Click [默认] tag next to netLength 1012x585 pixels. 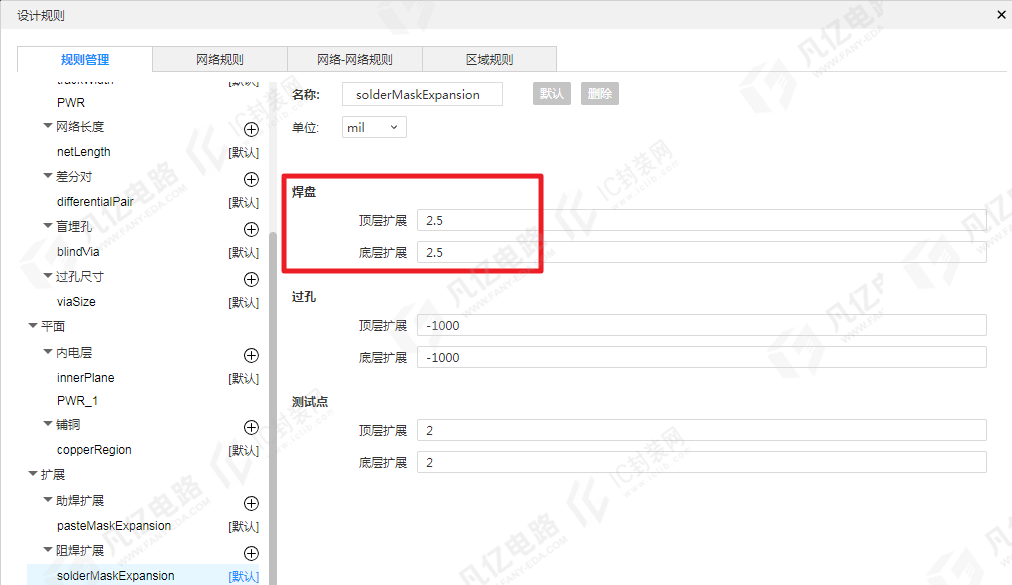(x=243, y=152)
